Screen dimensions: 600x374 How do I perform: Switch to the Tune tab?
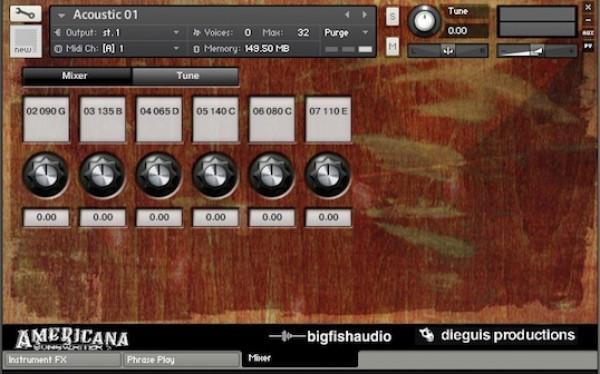186,76
